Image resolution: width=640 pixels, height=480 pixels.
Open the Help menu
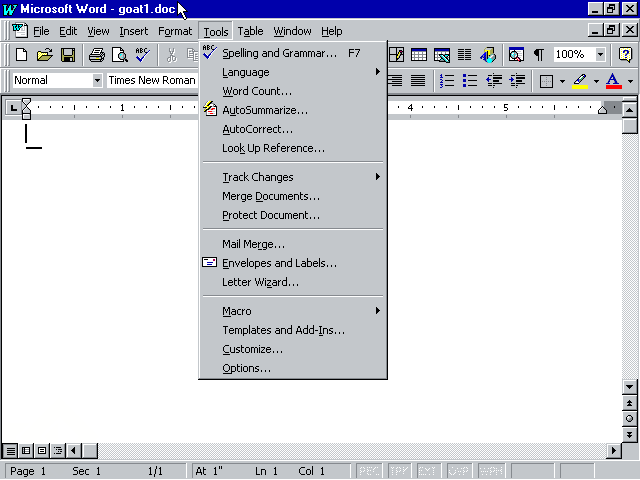click(x=331, y=31)
